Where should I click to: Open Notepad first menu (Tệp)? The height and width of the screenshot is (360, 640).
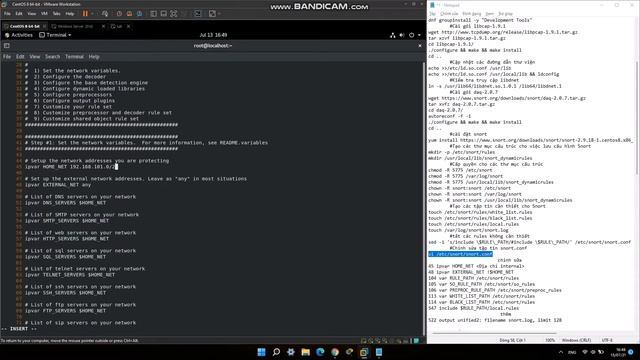click(x=432, y=14)
